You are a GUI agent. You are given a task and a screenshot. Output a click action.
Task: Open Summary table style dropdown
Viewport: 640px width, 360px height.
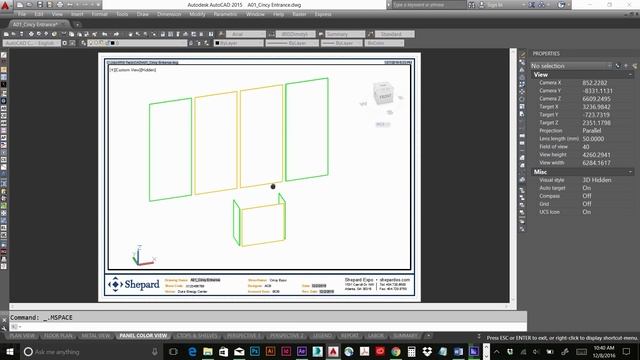coord(345,34)
